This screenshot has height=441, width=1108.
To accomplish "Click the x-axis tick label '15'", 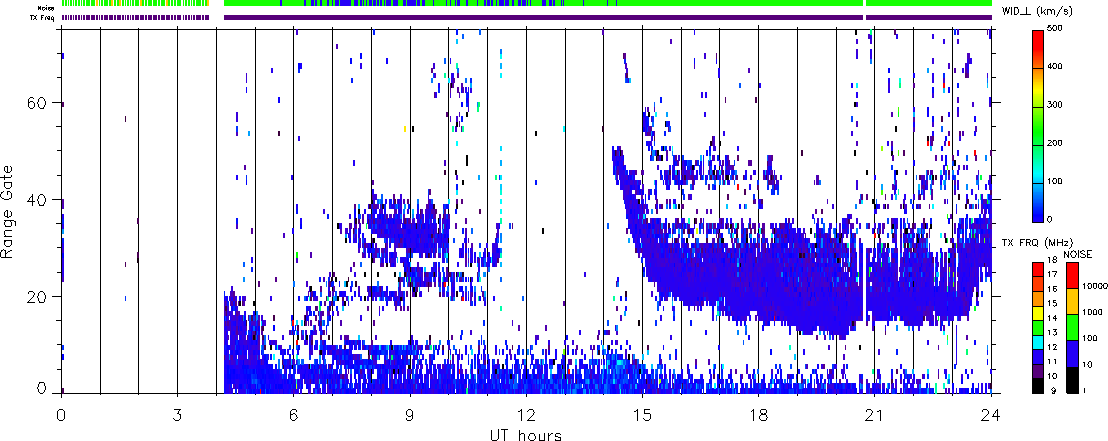I will [642, 414].
